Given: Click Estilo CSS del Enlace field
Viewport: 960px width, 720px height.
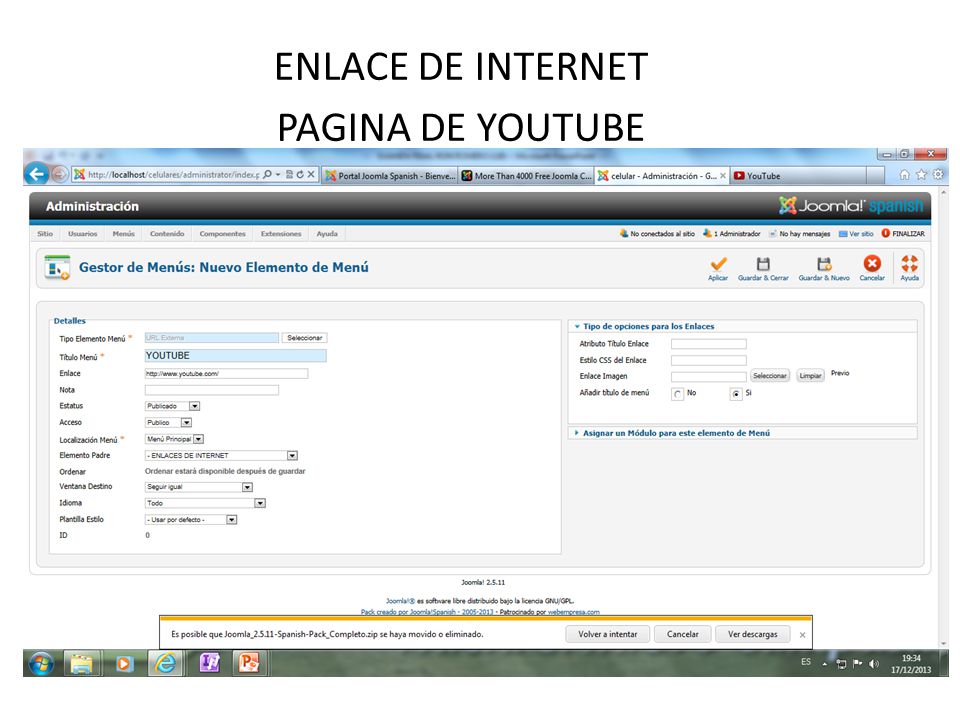Looking at the screenshot, I should (x=708, y=361).
